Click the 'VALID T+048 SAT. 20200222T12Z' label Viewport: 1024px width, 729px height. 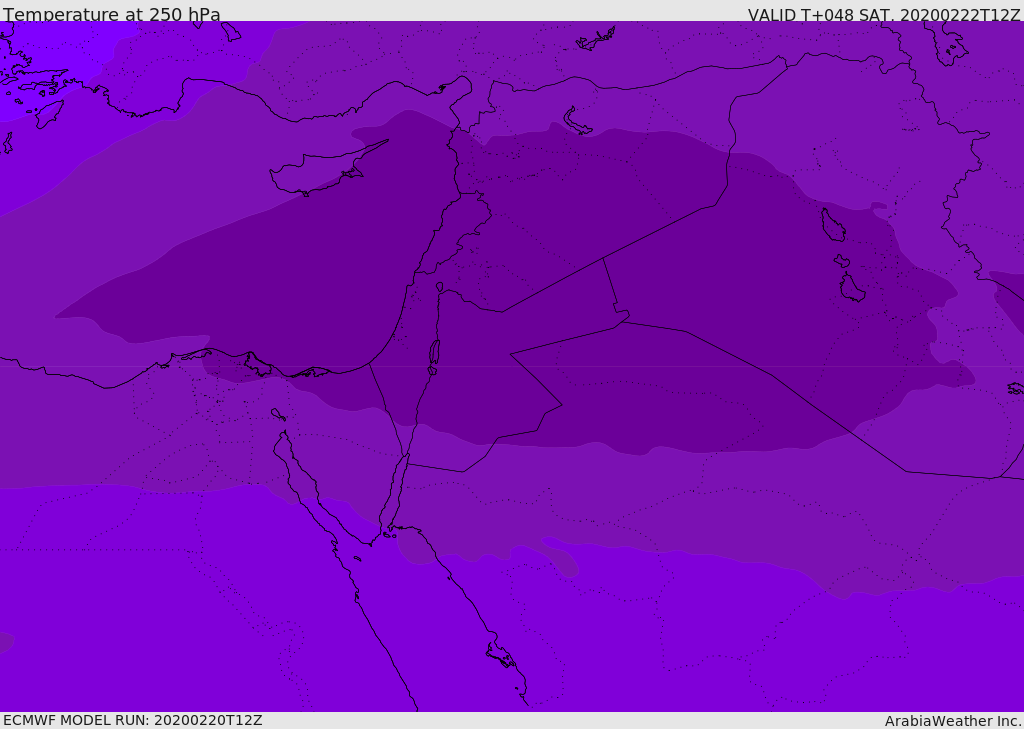[x=884, y=15]
